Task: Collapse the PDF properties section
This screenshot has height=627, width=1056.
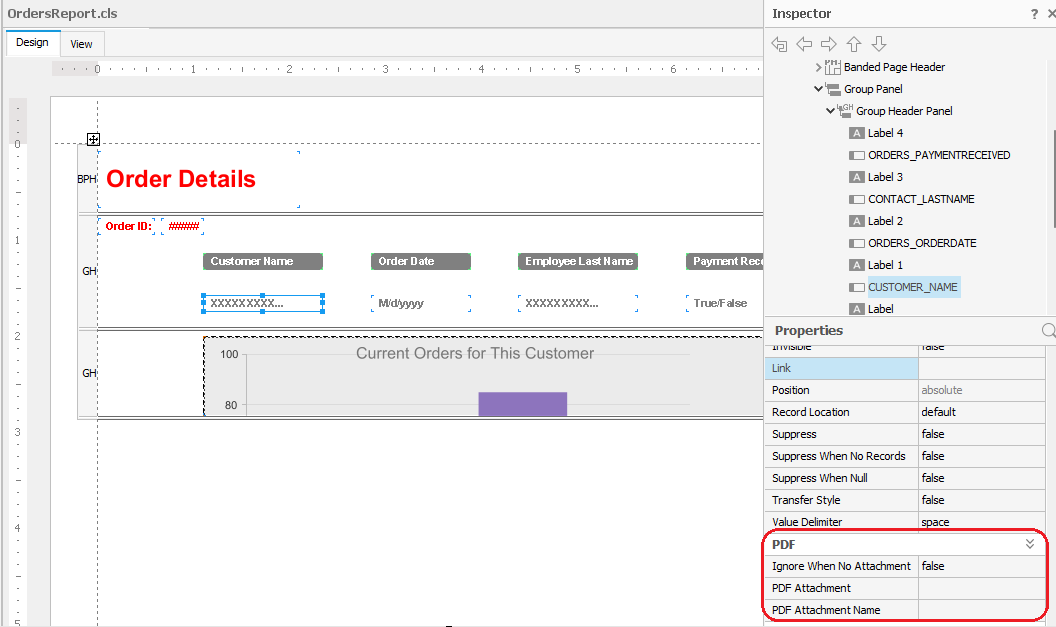Action: click(x=1030, y=544)
